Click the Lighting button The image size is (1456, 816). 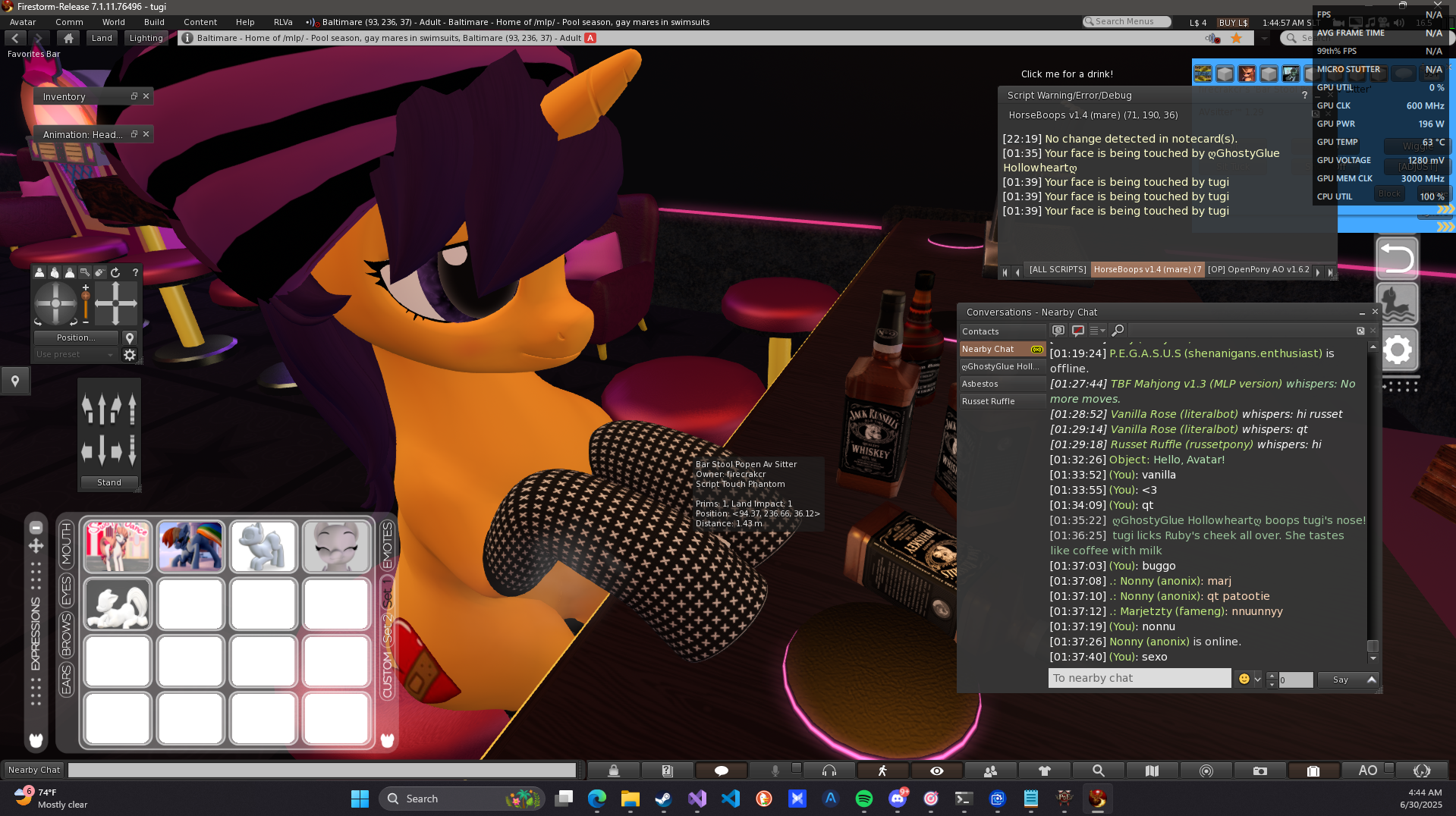pos(146,38)
